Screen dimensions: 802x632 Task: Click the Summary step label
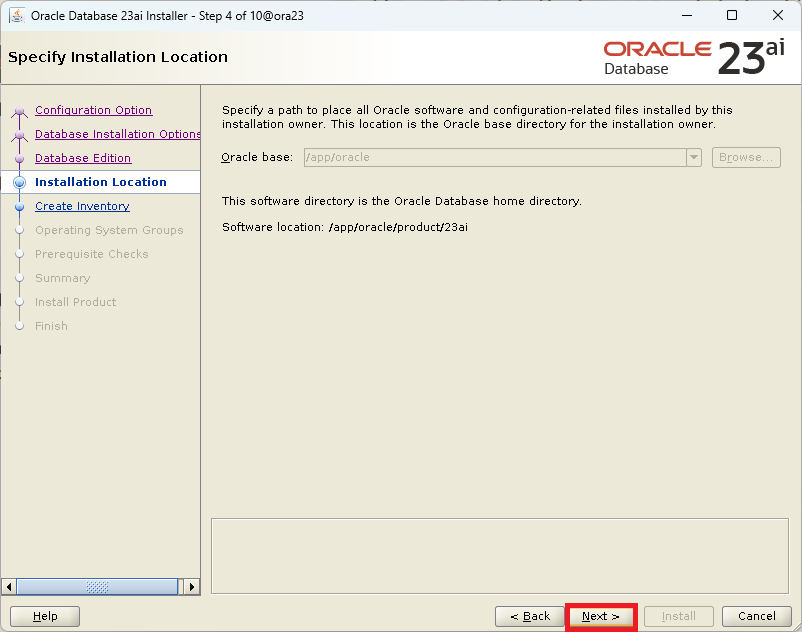point(62,278)
